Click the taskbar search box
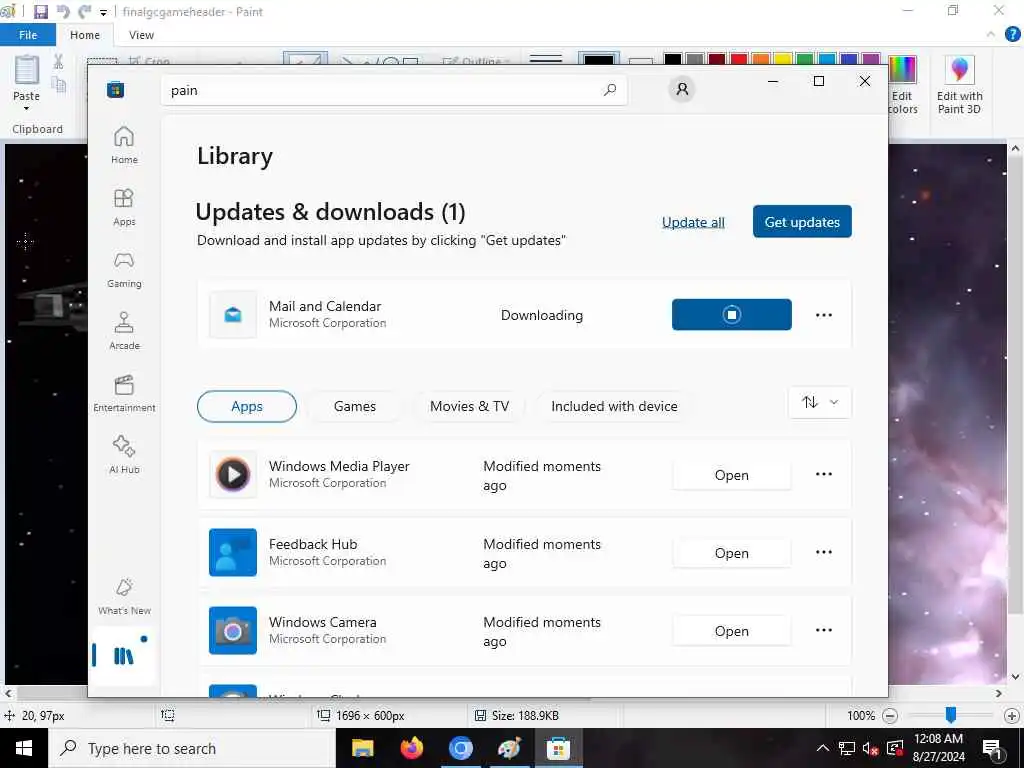This screenshot has width=1024, height=768. [x=191, y=748]
